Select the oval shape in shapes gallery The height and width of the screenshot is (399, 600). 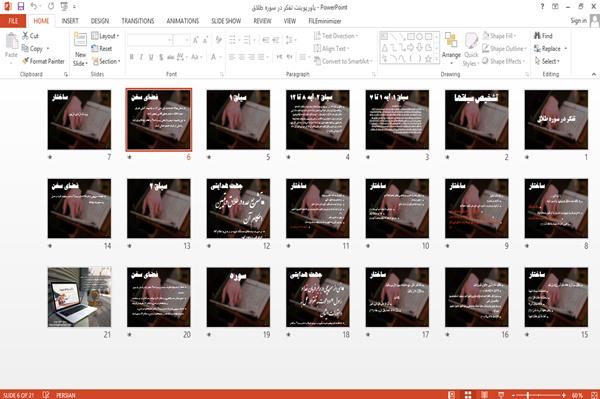pyautogui.click(x=419, y=37)
